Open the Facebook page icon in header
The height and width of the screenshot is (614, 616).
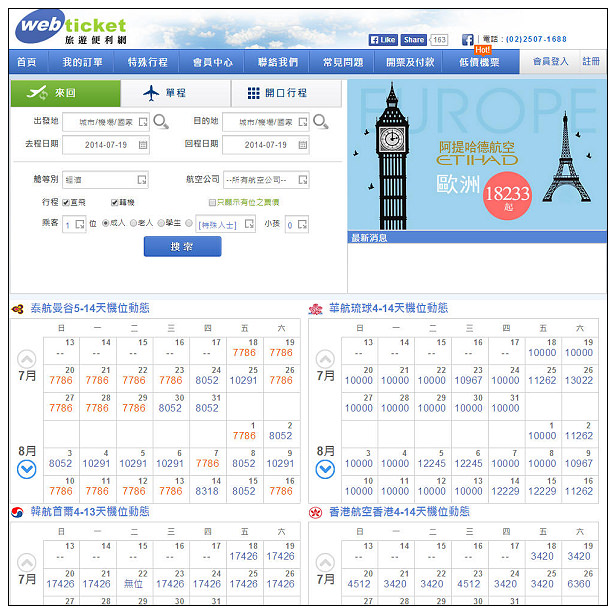click(468, 40)
